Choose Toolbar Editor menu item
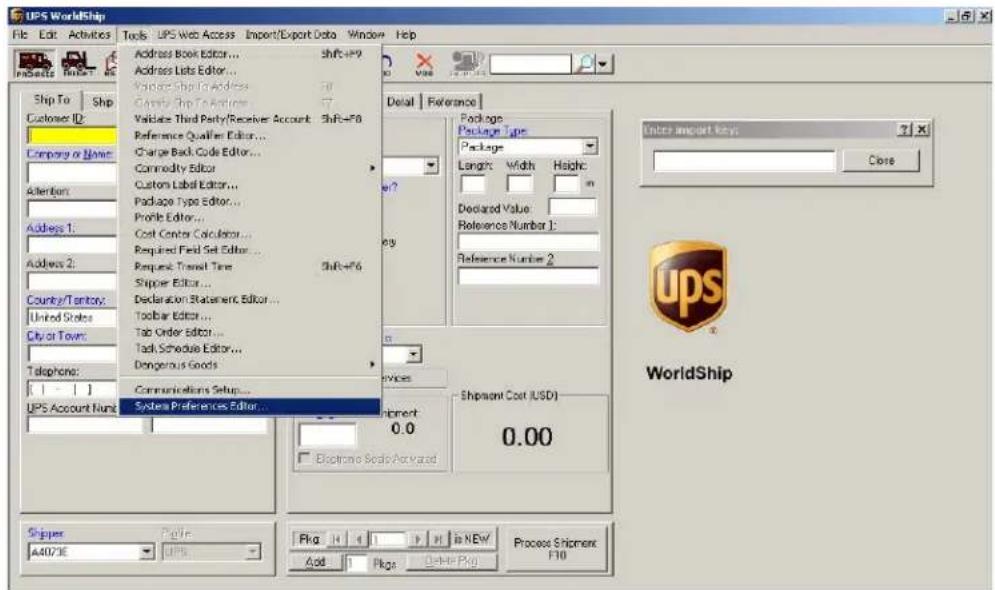Image resolution: width=995 pixels, height=590 pixels. [x=250, y=315]
